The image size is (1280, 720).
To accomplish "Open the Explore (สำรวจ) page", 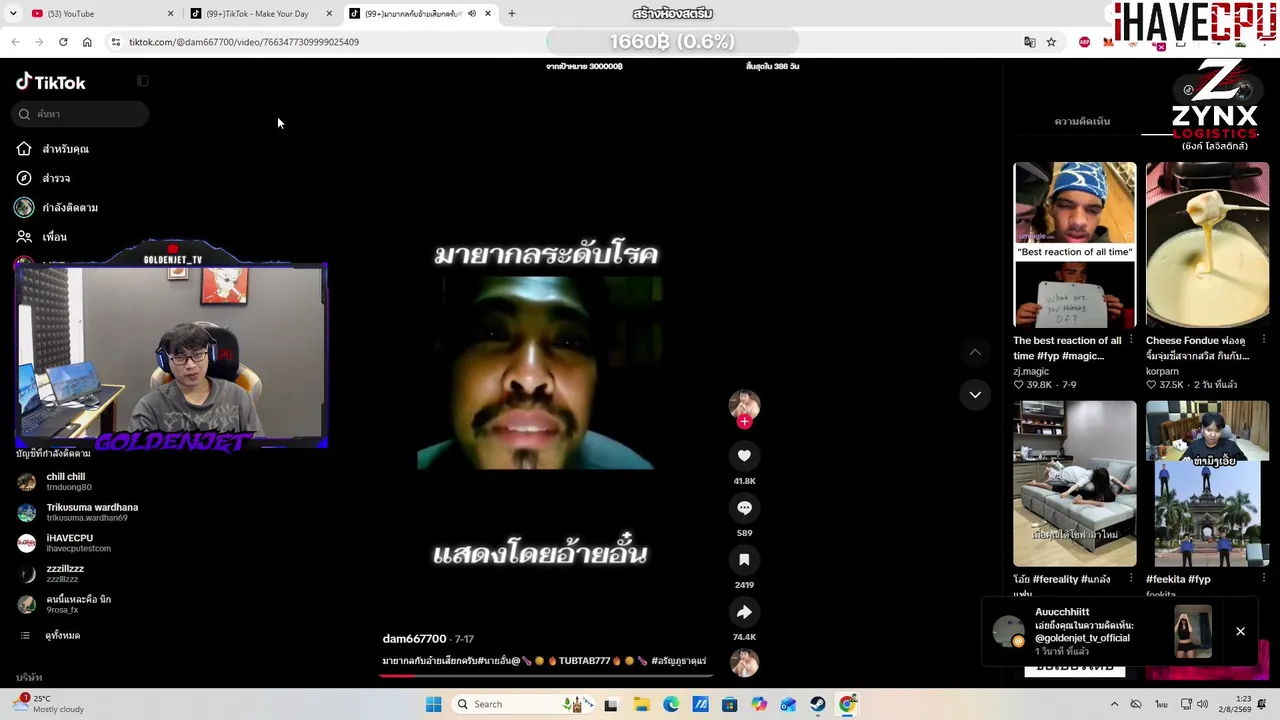I will 44,178.
